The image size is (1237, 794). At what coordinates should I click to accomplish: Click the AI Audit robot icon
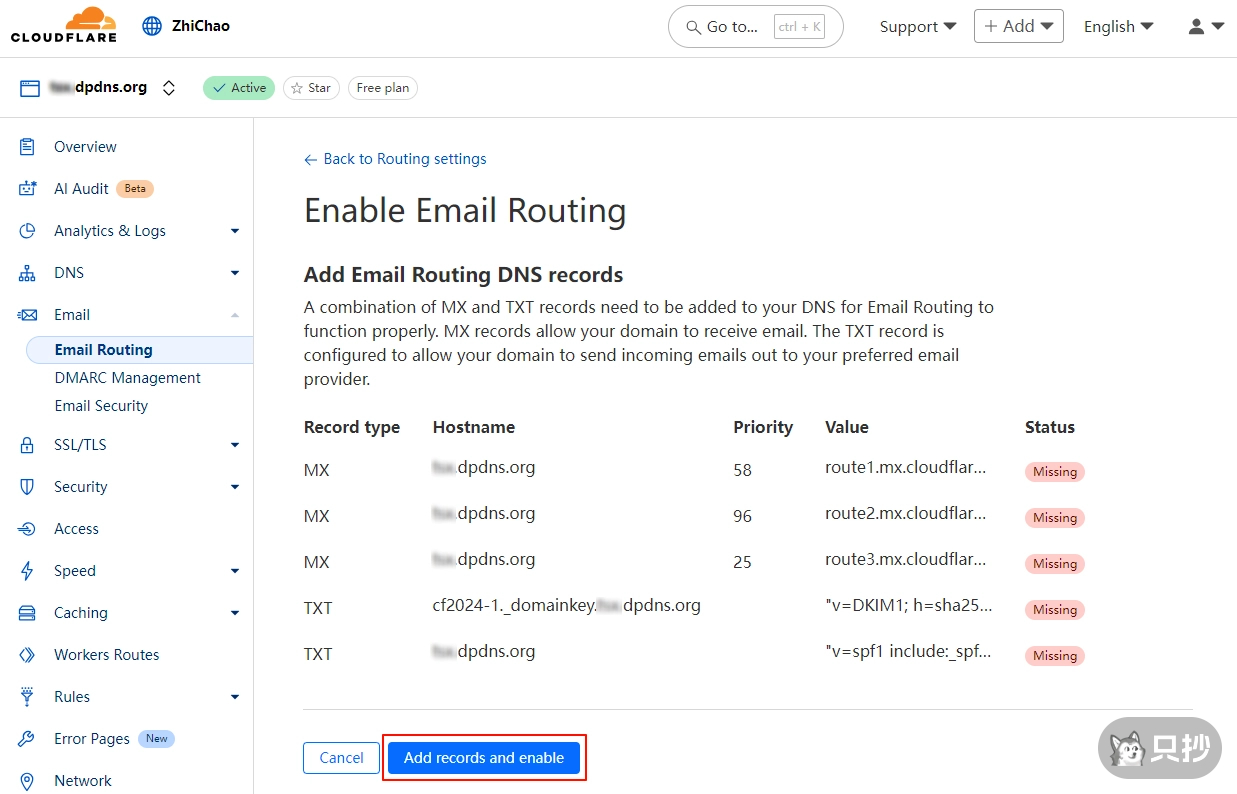point(28,189)
